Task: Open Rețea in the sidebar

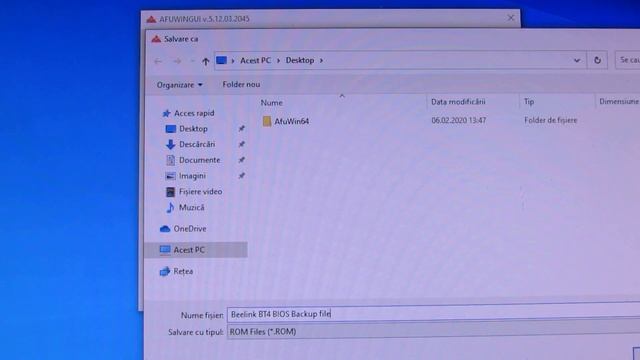Action: tap(183, 271)
